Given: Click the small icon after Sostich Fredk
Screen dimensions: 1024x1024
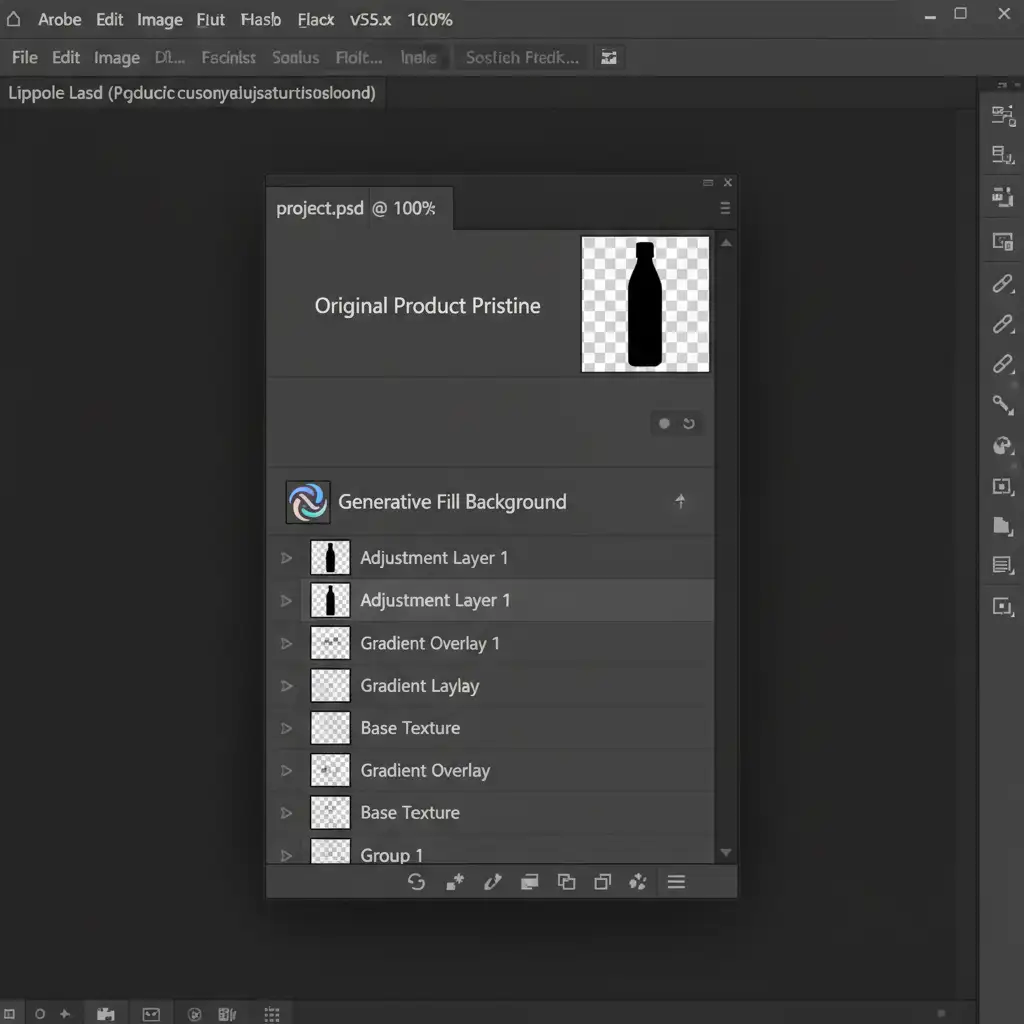Looking at the screenshot, I should (608, 58).
